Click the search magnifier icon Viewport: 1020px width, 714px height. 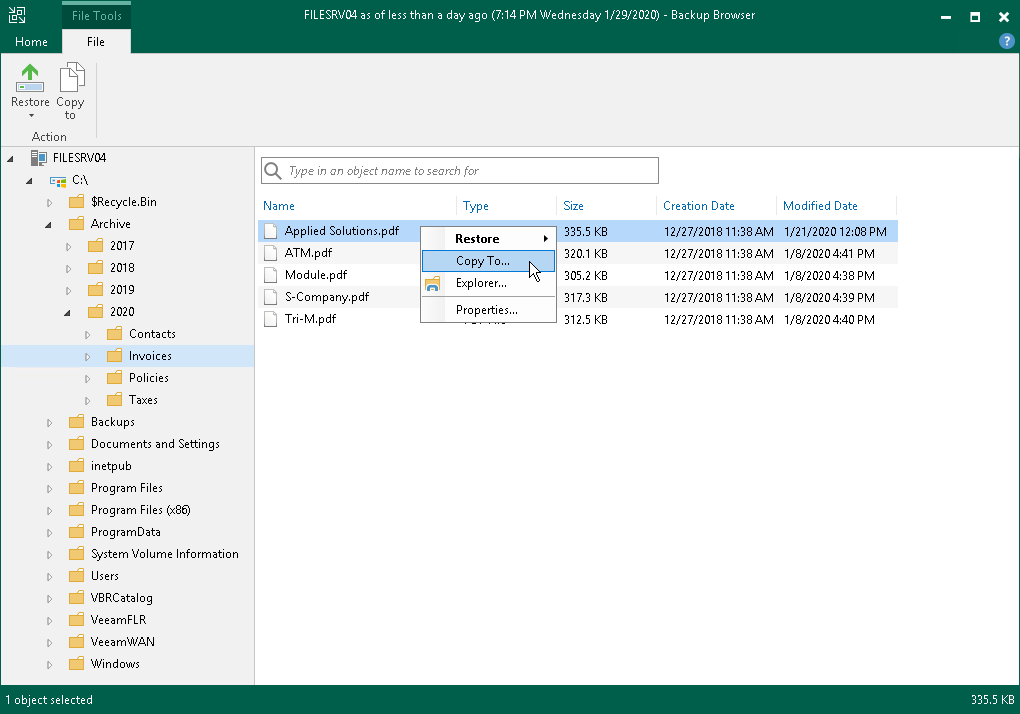click(272, 171)
